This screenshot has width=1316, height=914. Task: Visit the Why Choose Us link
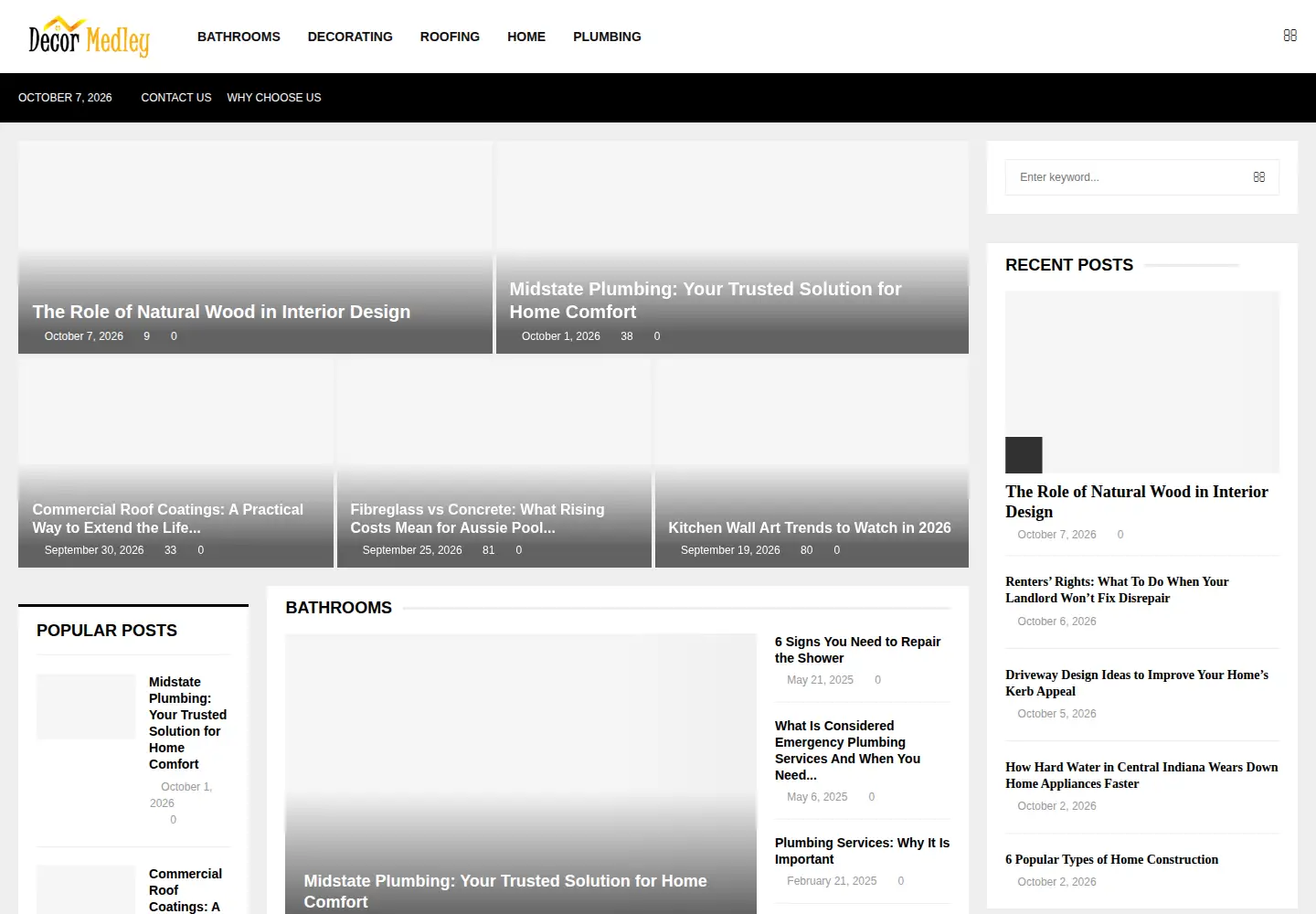(274, 98)
